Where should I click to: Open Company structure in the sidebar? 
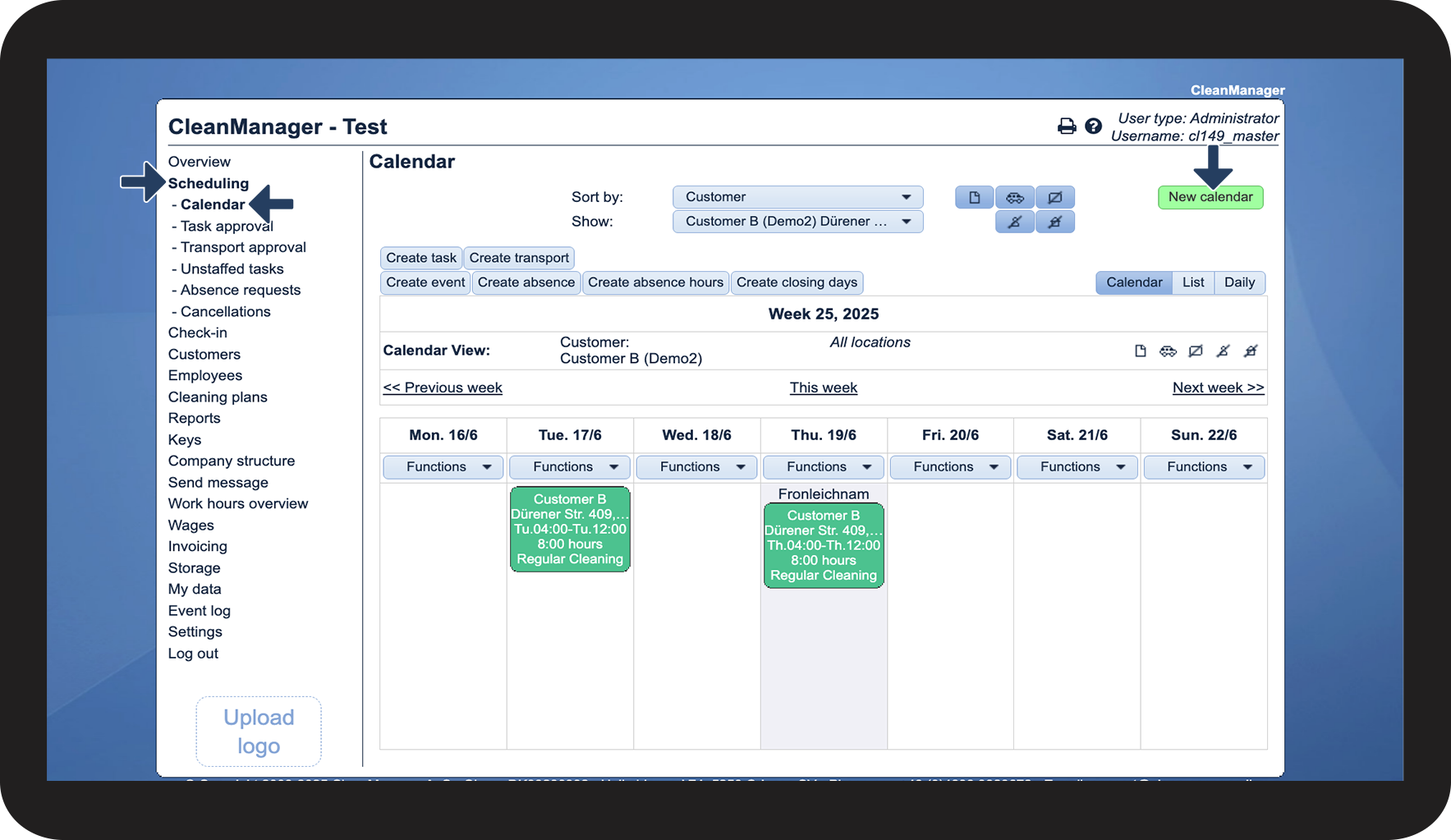(232, 461)
